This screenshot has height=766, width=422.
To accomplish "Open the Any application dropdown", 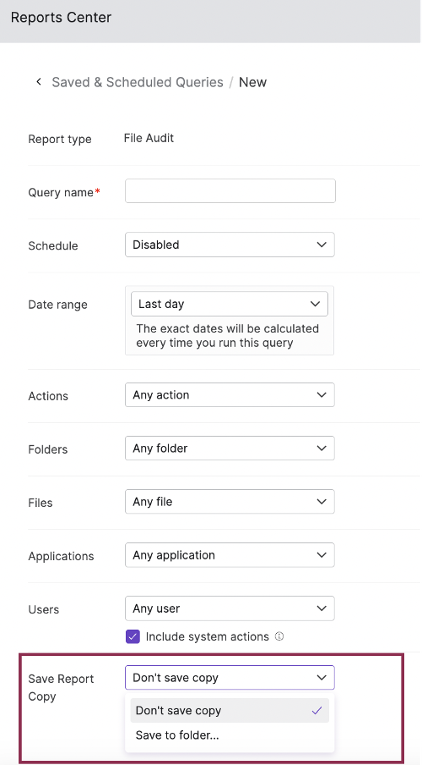I will coord(230,555).
